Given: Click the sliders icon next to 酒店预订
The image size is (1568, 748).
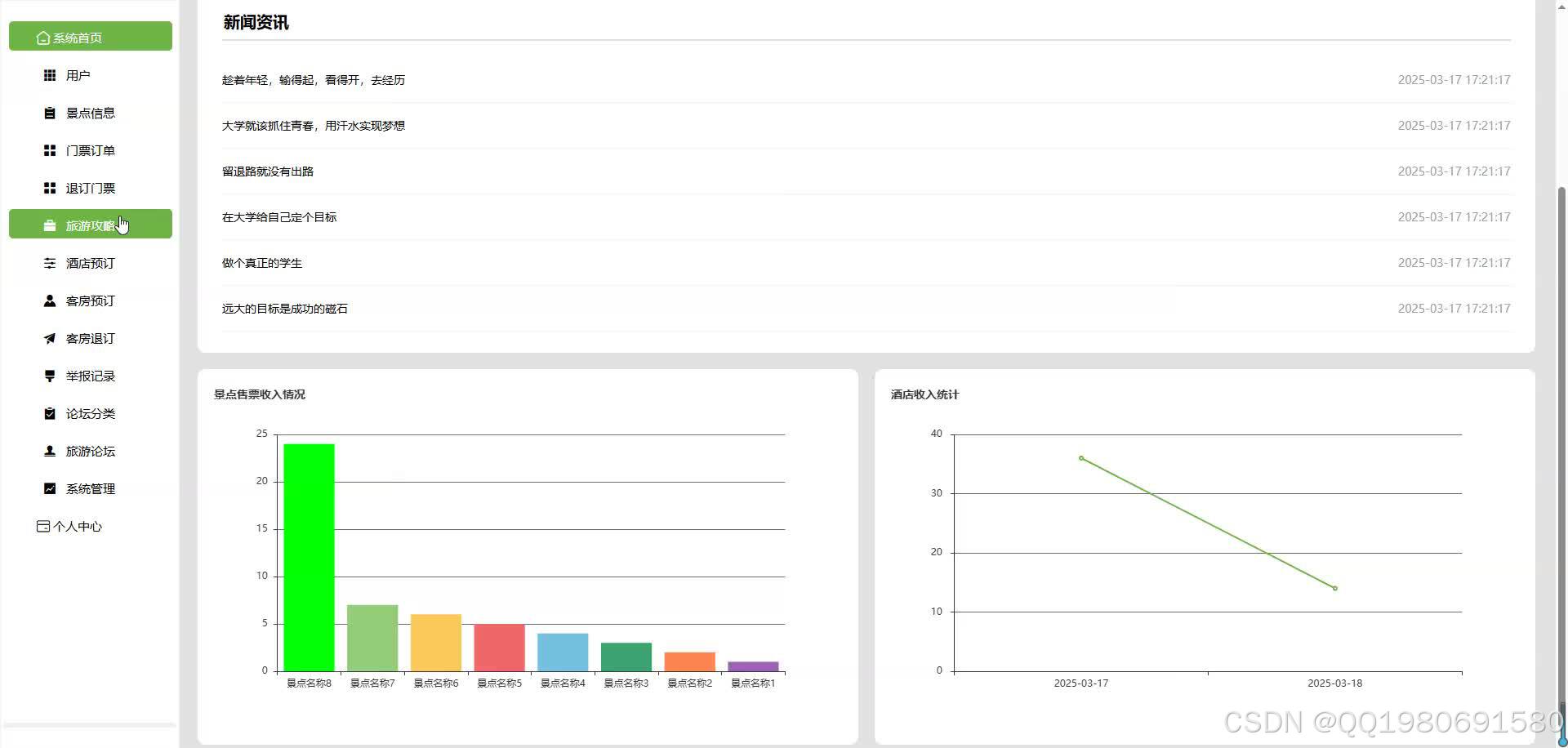Looking at the screenshot, I should [x=50, y=263].
